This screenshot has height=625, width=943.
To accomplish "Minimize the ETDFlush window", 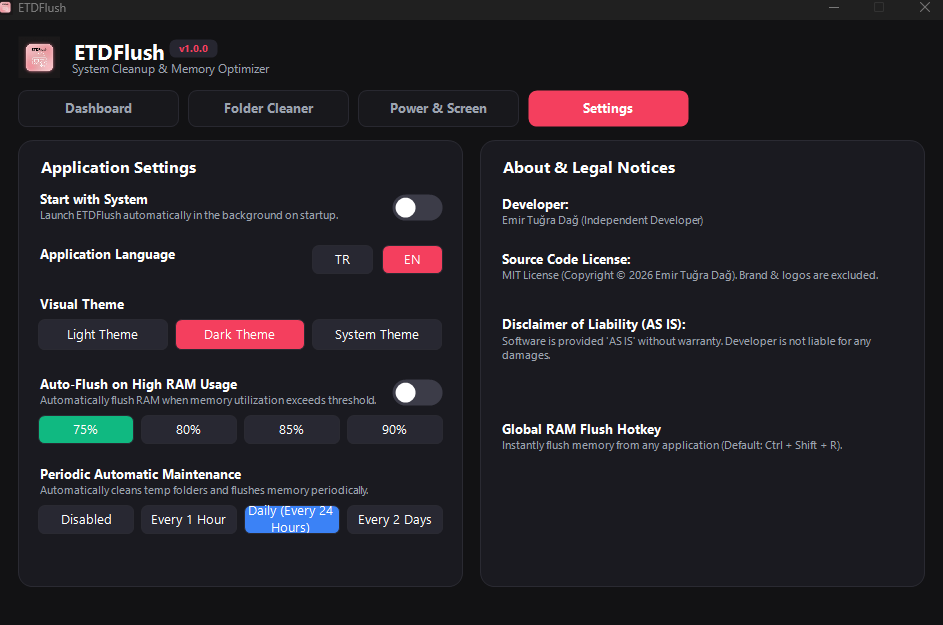I will click(834, 7).
